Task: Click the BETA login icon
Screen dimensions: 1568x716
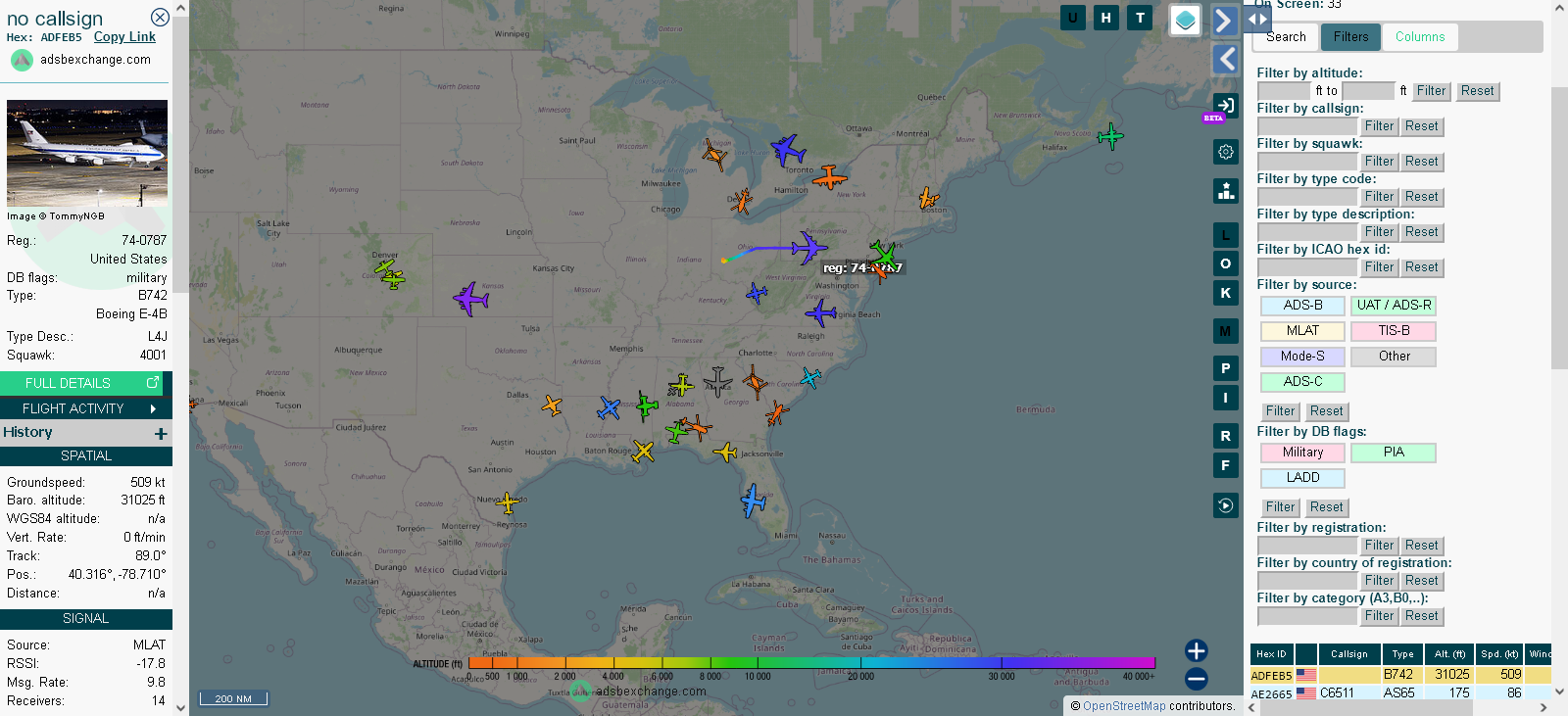Action: [x=1225, y=106]
